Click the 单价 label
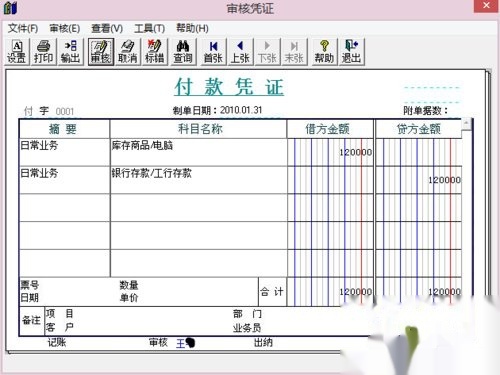 [129, 297]
